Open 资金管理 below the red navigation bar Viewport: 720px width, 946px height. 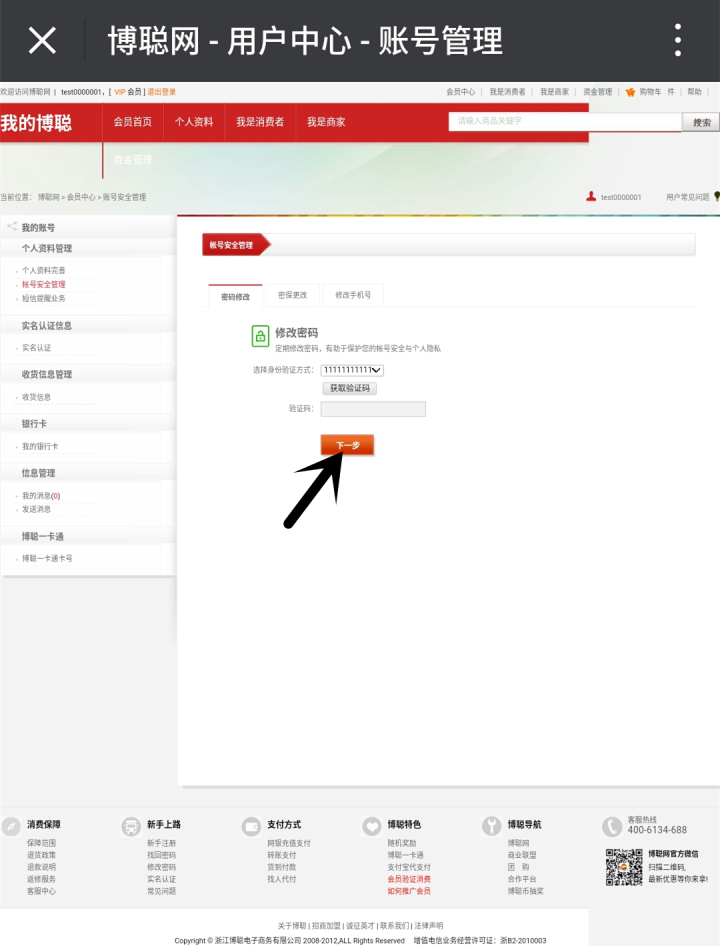[133, 159]
